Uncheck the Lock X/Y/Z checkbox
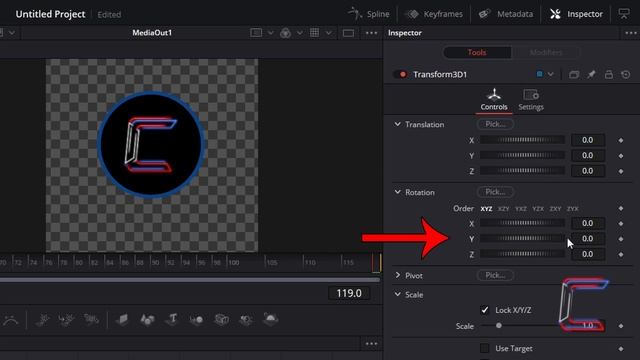This screenshot has height=360, width=640. coord(484,310)
